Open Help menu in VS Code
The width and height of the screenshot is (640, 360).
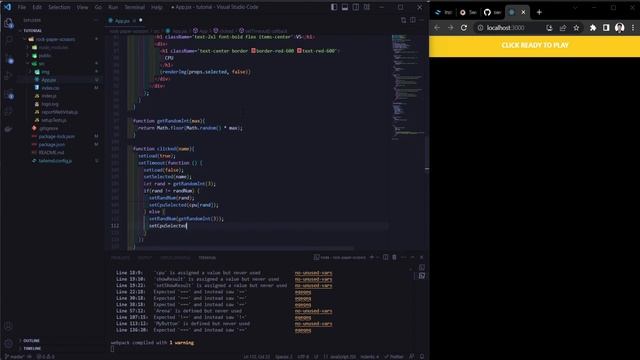157,7
